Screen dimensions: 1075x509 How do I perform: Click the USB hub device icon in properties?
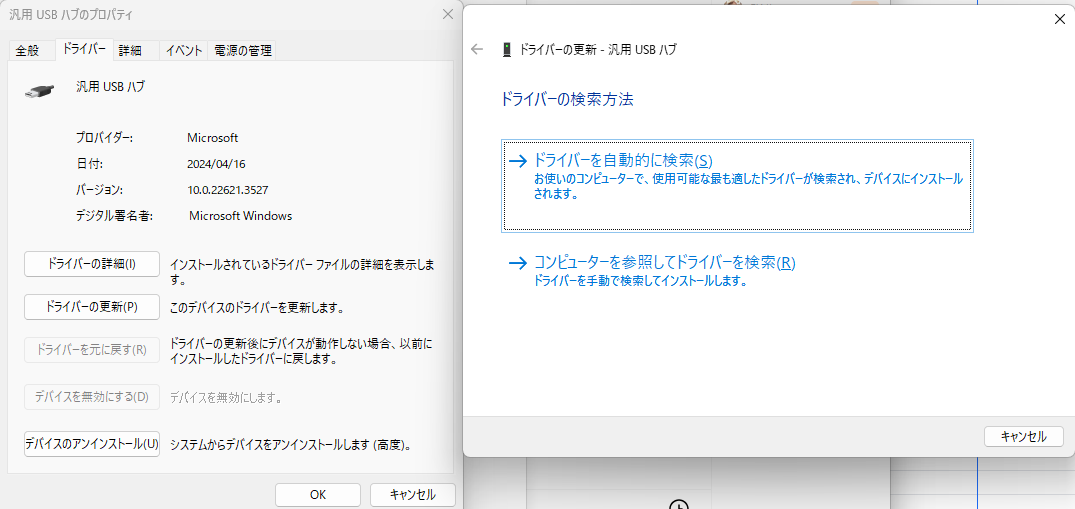(40, 92)
